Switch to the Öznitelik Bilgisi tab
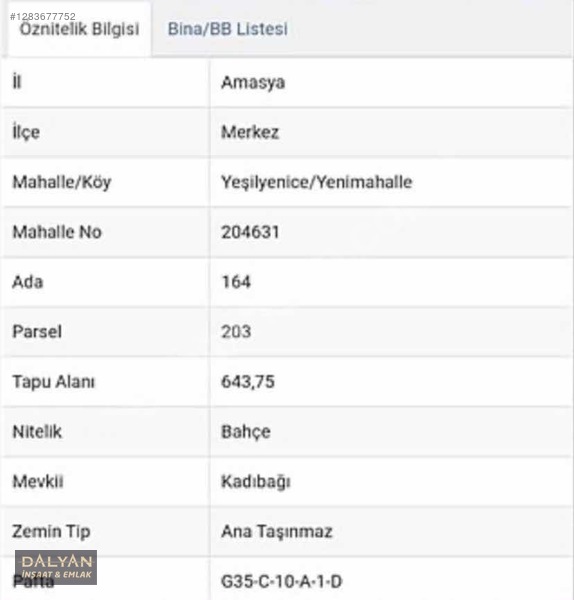 pos(79,29)
